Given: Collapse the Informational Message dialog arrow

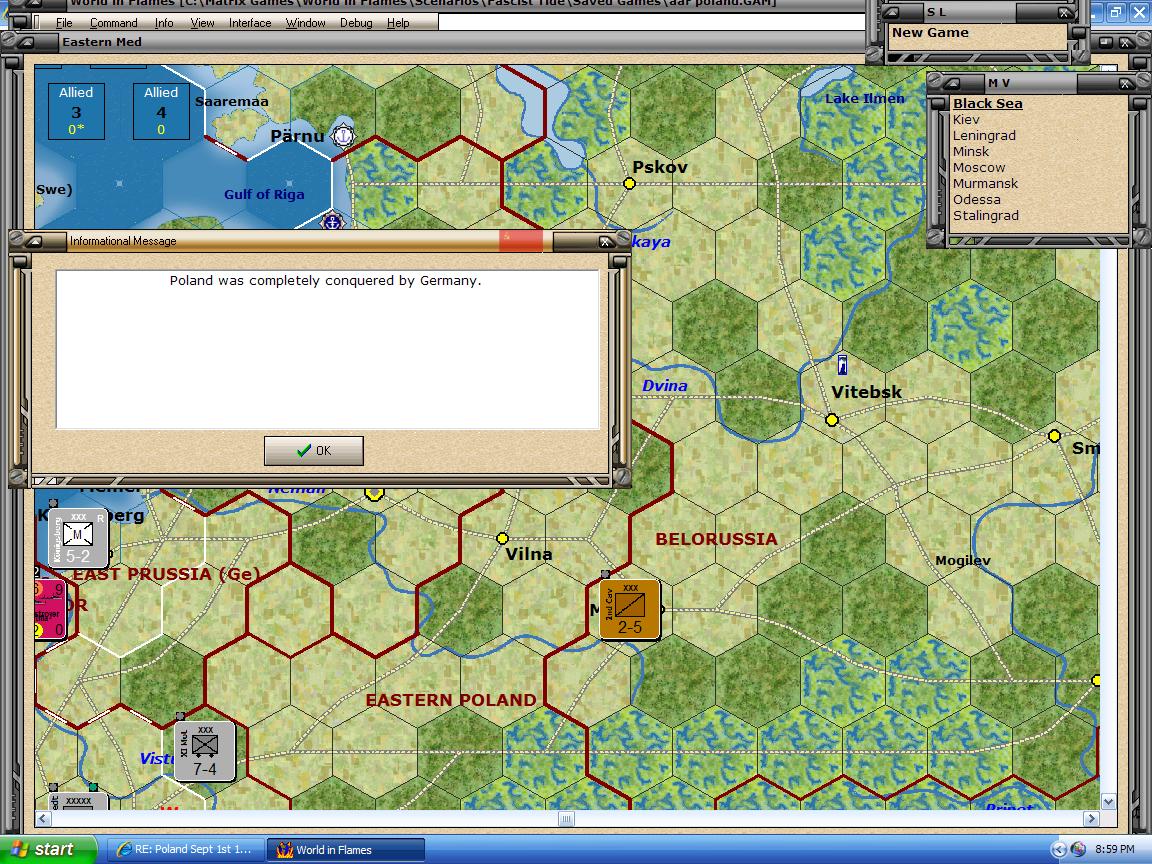Looking at the screenshot, I should (35, 241).
